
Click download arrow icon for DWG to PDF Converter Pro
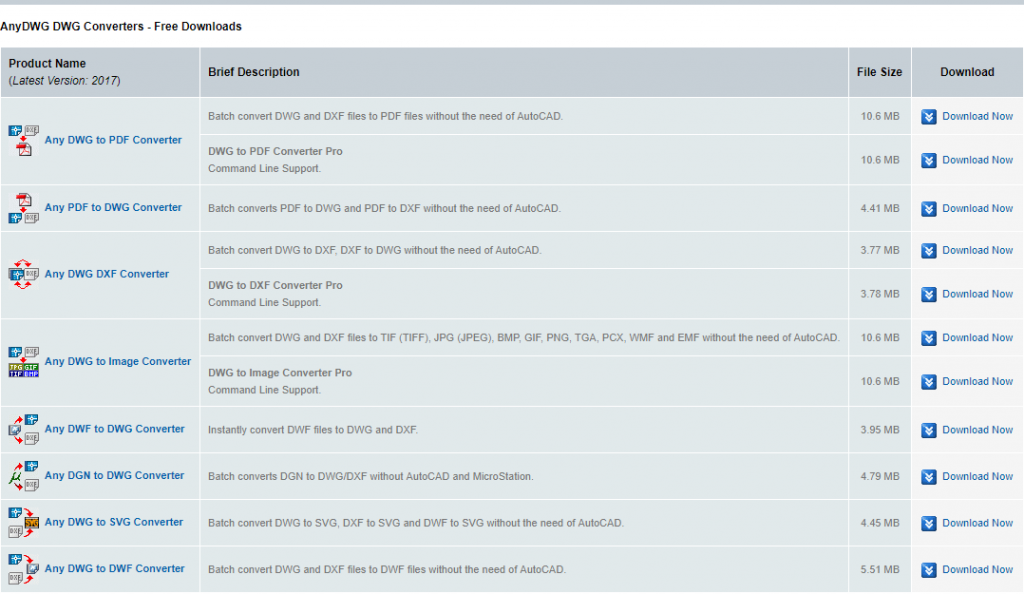pos(929,161)
